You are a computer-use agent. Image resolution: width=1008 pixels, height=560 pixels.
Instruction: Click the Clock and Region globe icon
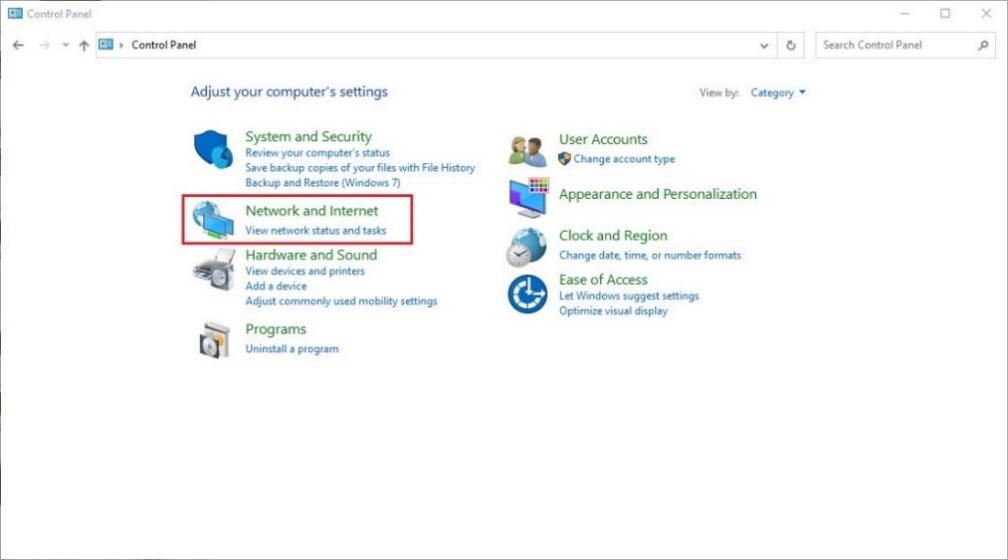point(526,247)
